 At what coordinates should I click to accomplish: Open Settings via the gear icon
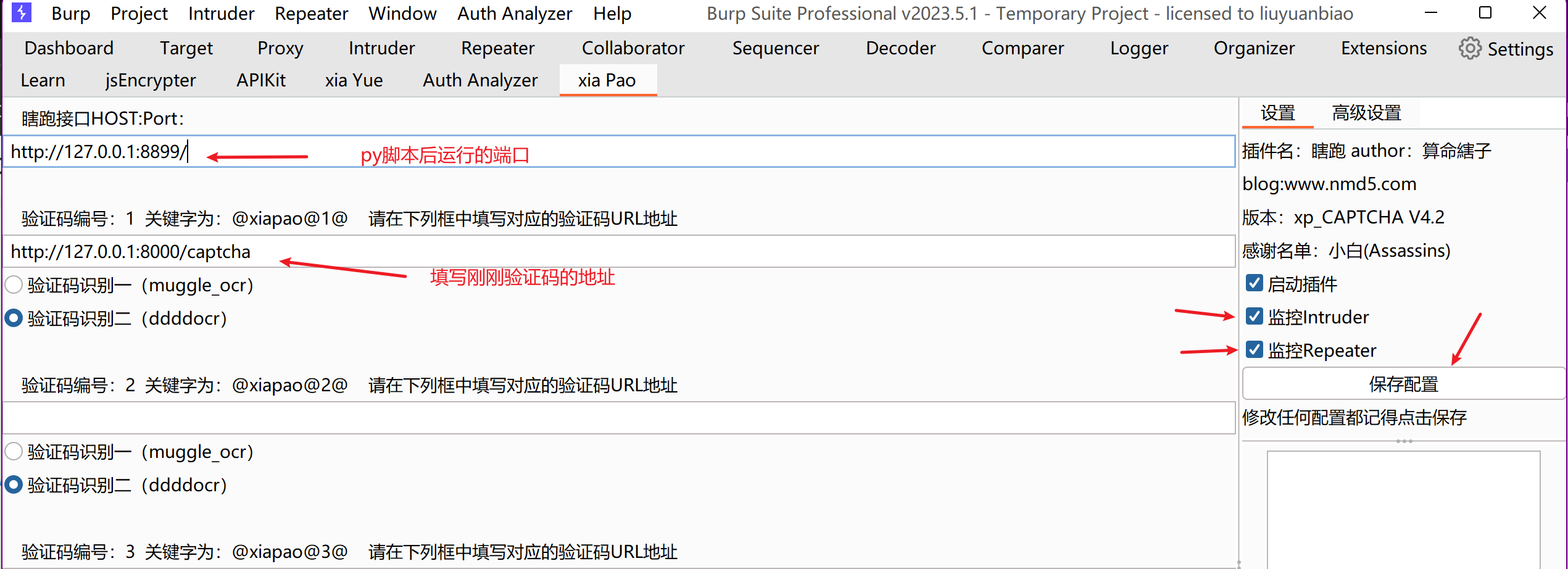[1469, 49]
